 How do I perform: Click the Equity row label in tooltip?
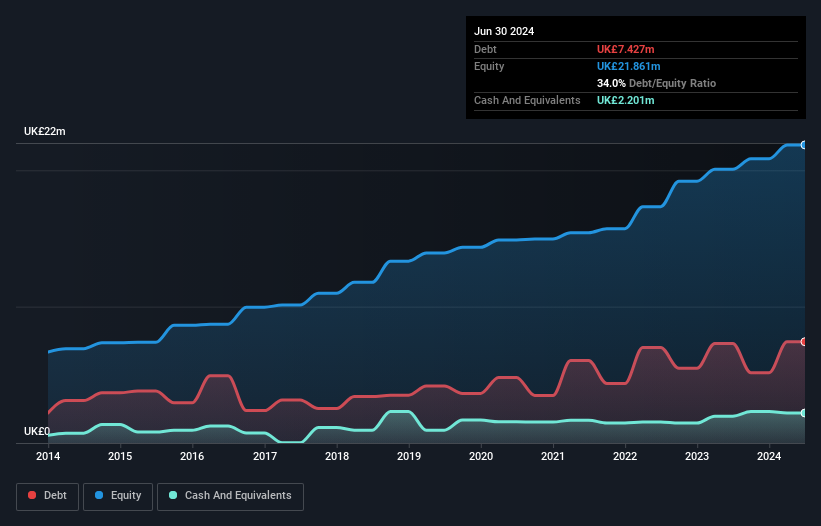pos(489,66)
